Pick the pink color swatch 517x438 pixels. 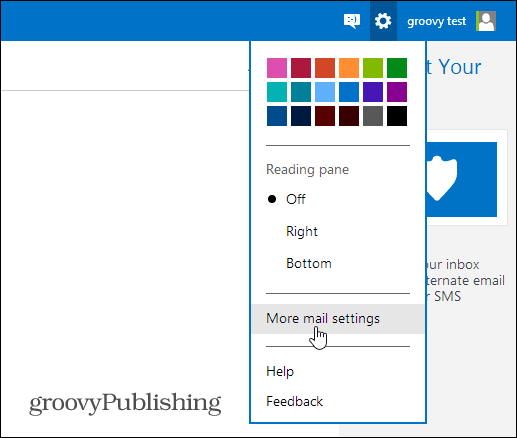pyautogui.click(x=277, y=68)
